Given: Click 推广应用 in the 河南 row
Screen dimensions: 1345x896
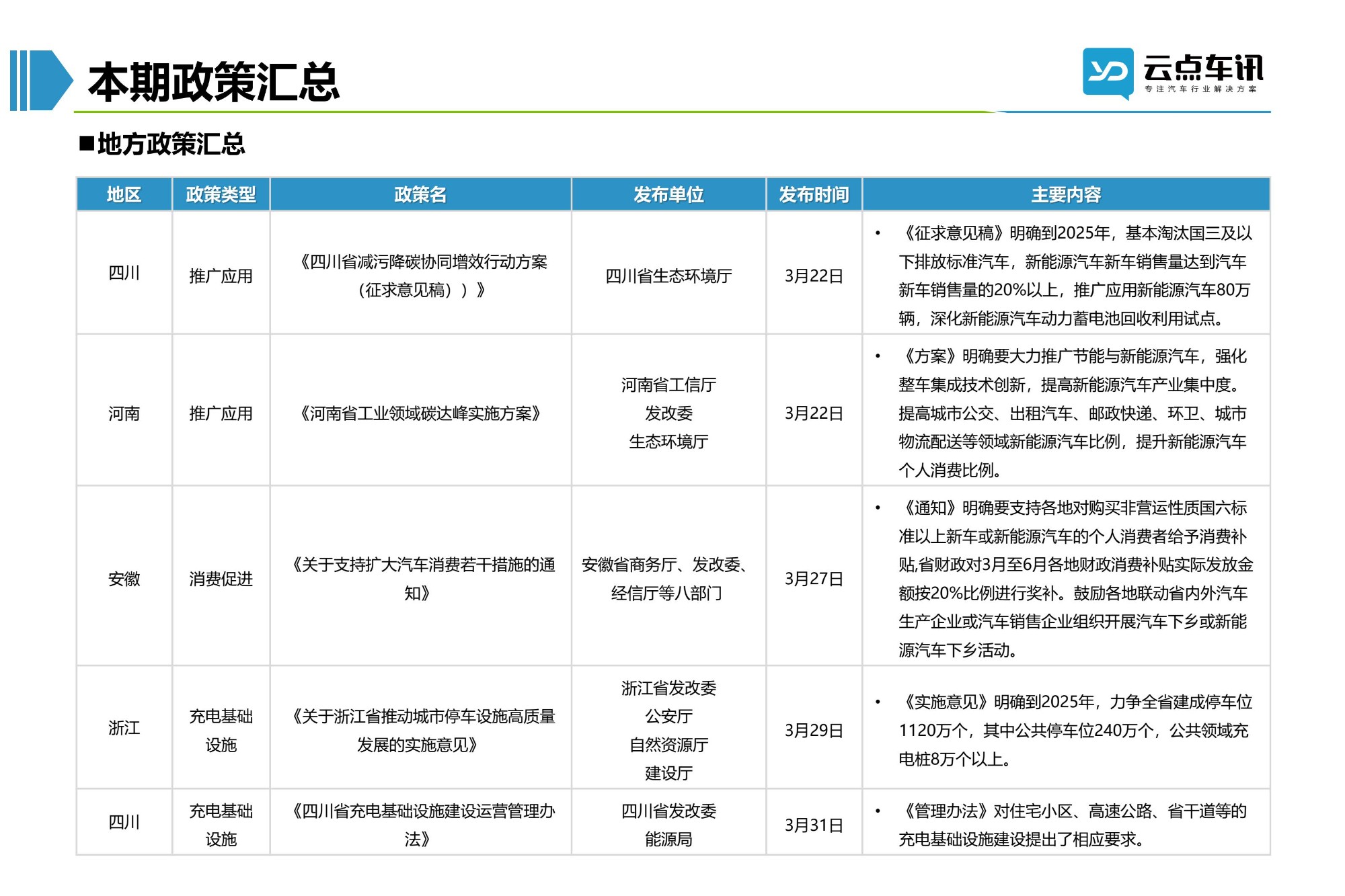Looking at the screenshot, I should (221, 413).
